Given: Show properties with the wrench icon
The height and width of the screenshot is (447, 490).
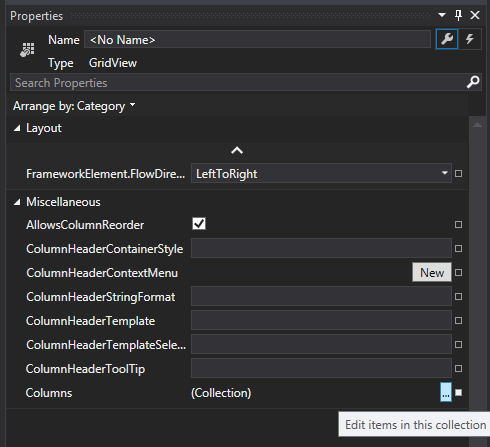Looking at the screenshot, I should click(x=447, y=39).
